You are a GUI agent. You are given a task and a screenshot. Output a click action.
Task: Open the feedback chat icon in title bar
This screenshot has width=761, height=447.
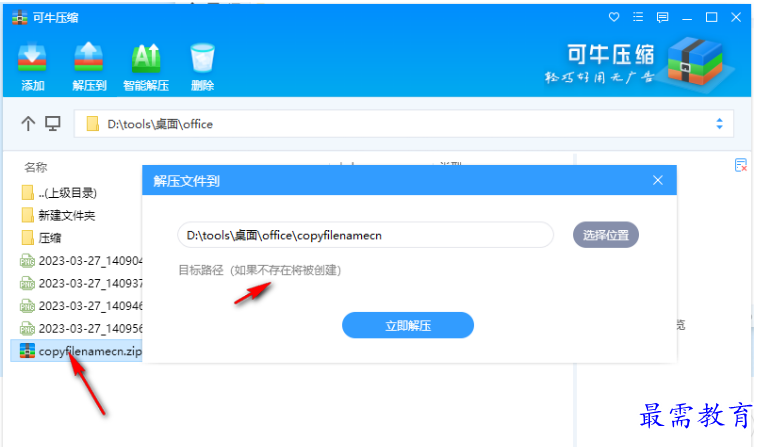[x=662, y=17]
